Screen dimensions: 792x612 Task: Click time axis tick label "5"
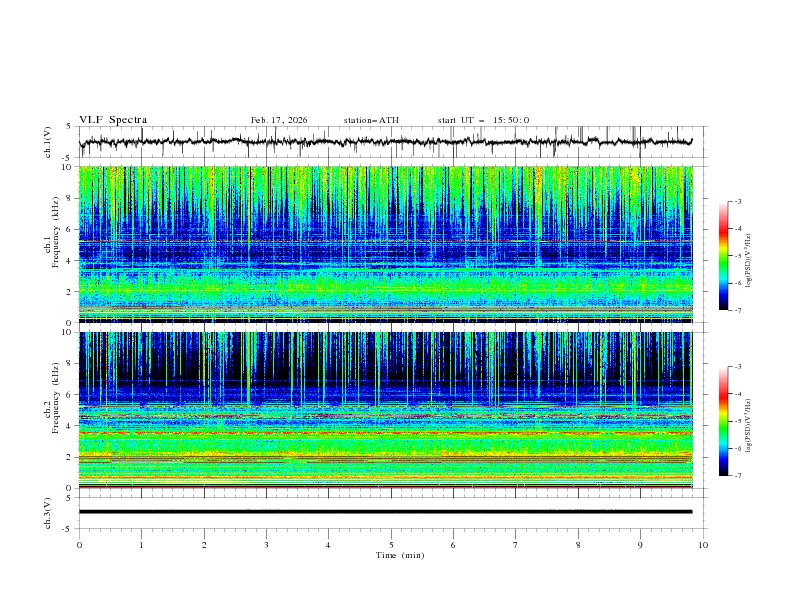pyautogui.click(x=391, y=545)
